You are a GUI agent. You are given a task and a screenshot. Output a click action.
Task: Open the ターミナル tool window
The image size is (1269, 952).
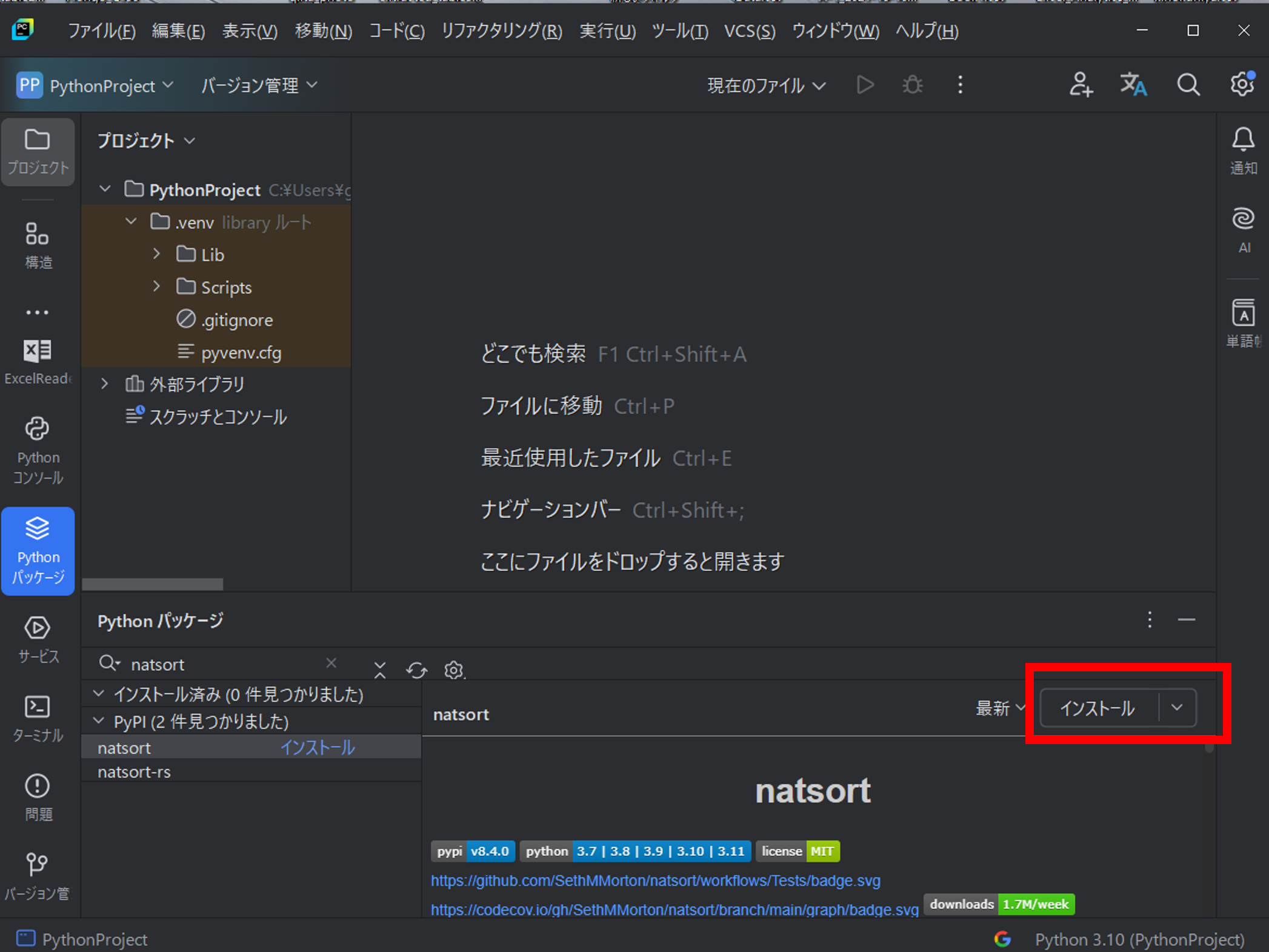(x=38, y=718)
